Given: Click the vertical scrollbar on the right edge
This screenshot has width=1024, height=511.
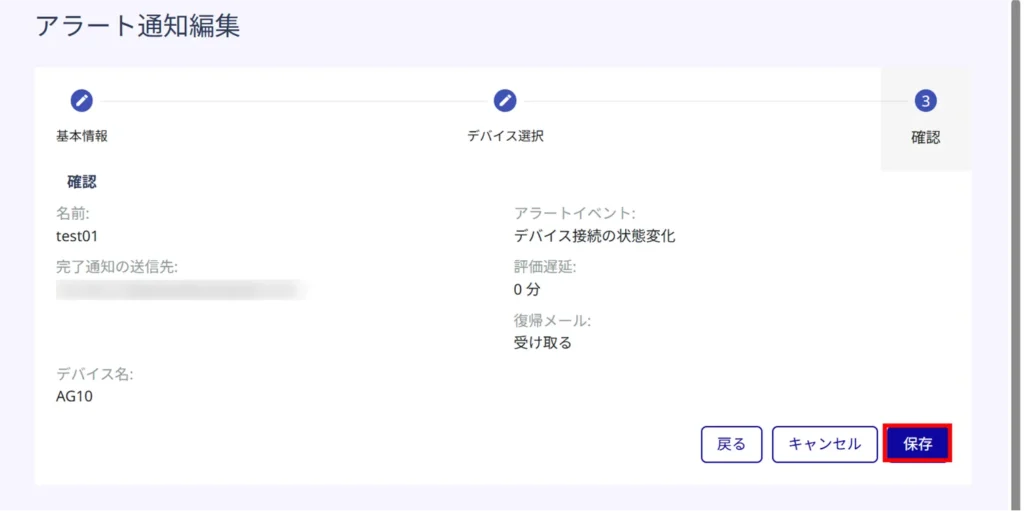Looking at the screenshot, I should [1017, 250].
